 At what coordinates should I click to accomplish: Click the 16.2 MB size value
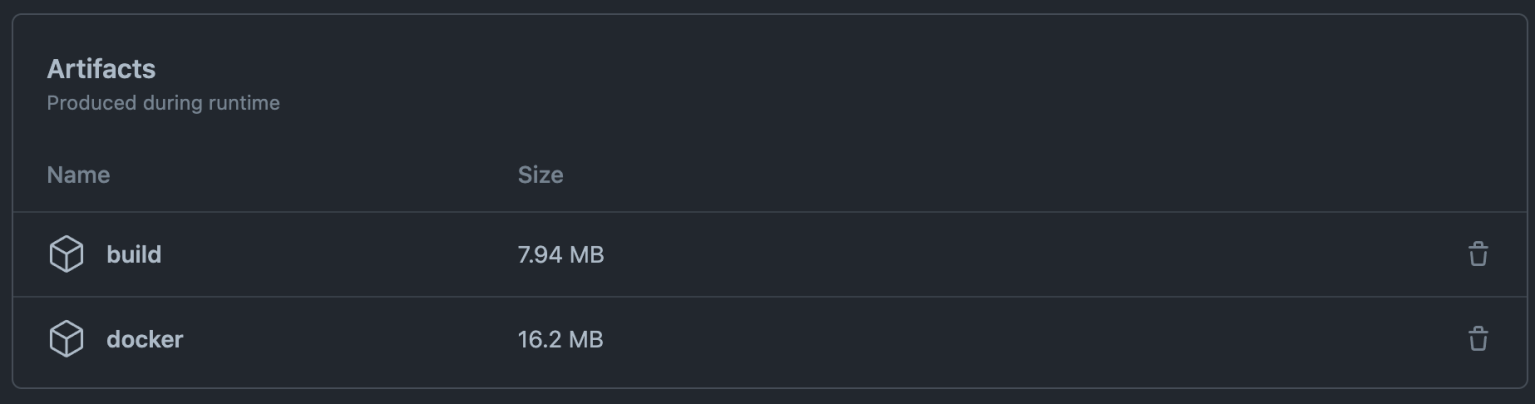560,339
